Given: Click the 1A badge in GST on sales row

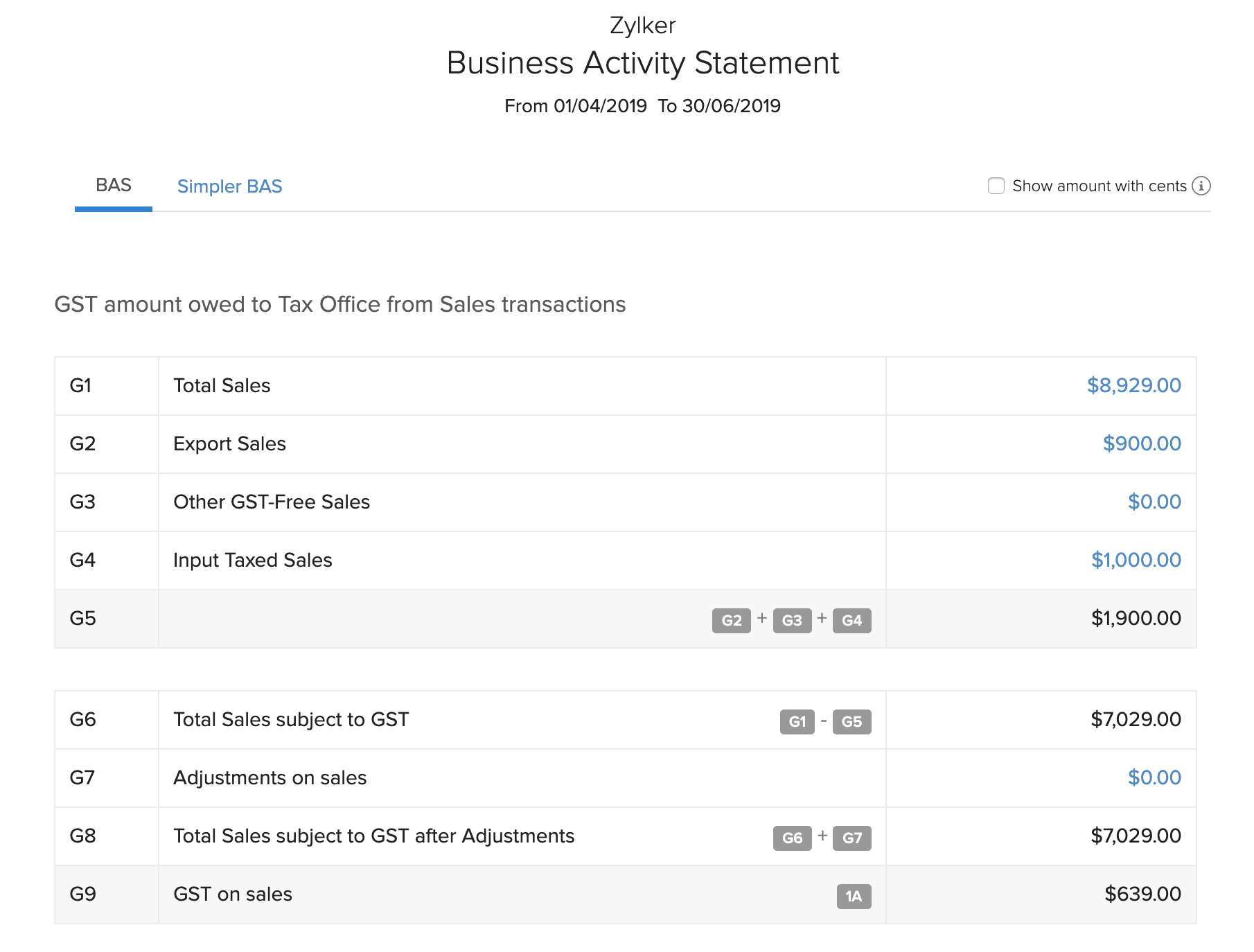Looking at the screenshot, I should [x=854, y=896].
